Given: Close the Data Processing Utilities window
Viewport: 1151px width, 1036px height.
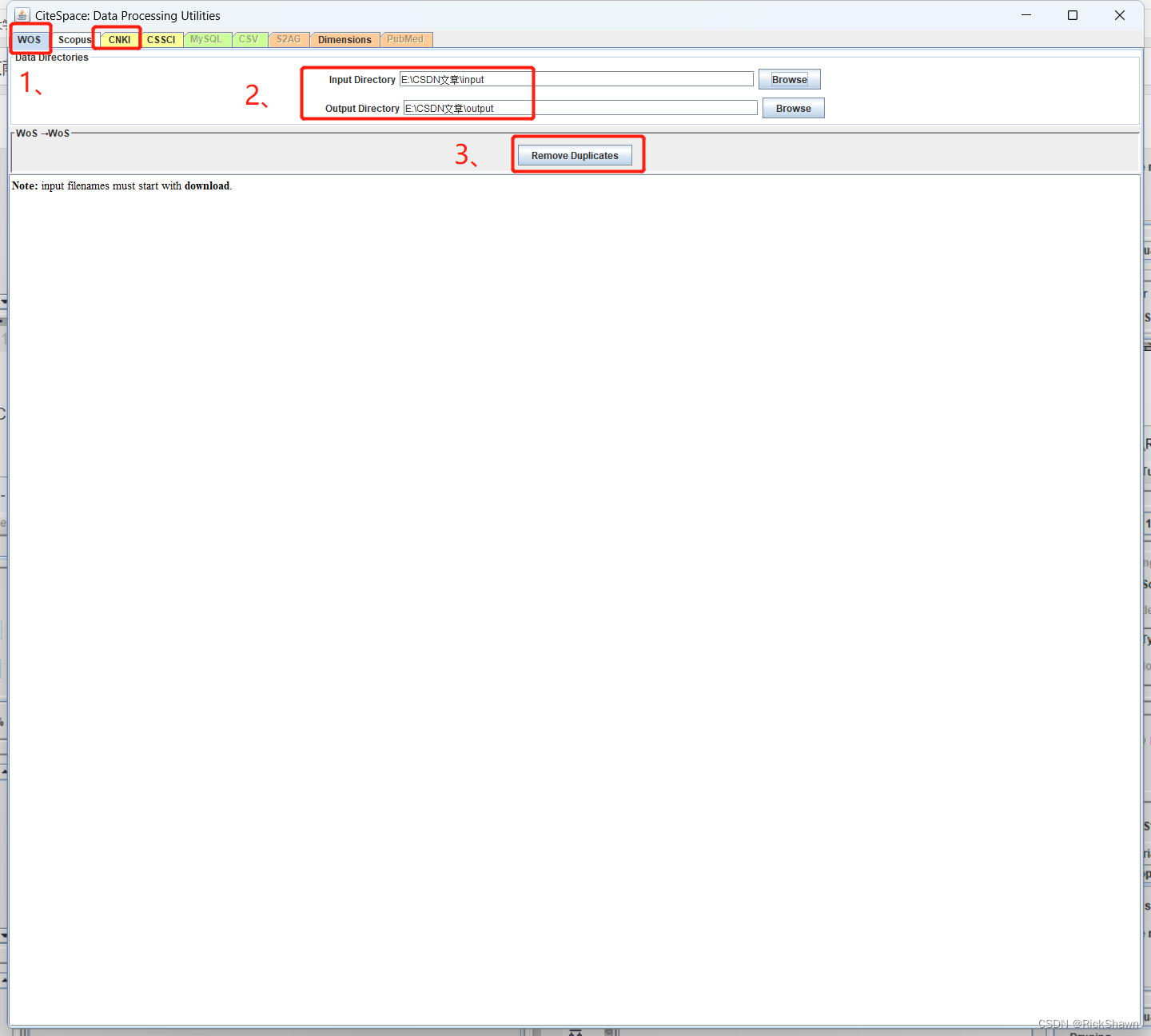Looking at the screenshot, I should [x=1120, y=15].
